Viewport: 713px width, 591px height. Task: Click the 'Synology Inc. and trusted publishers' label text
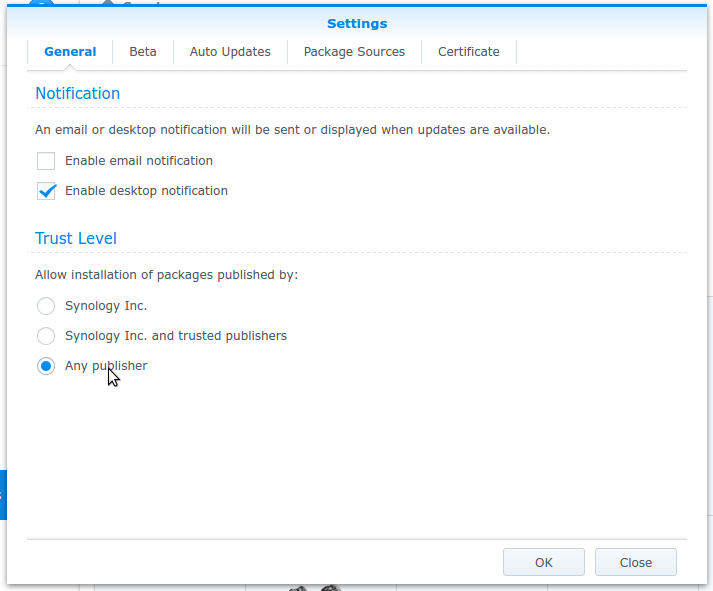(x=176, y=336)
